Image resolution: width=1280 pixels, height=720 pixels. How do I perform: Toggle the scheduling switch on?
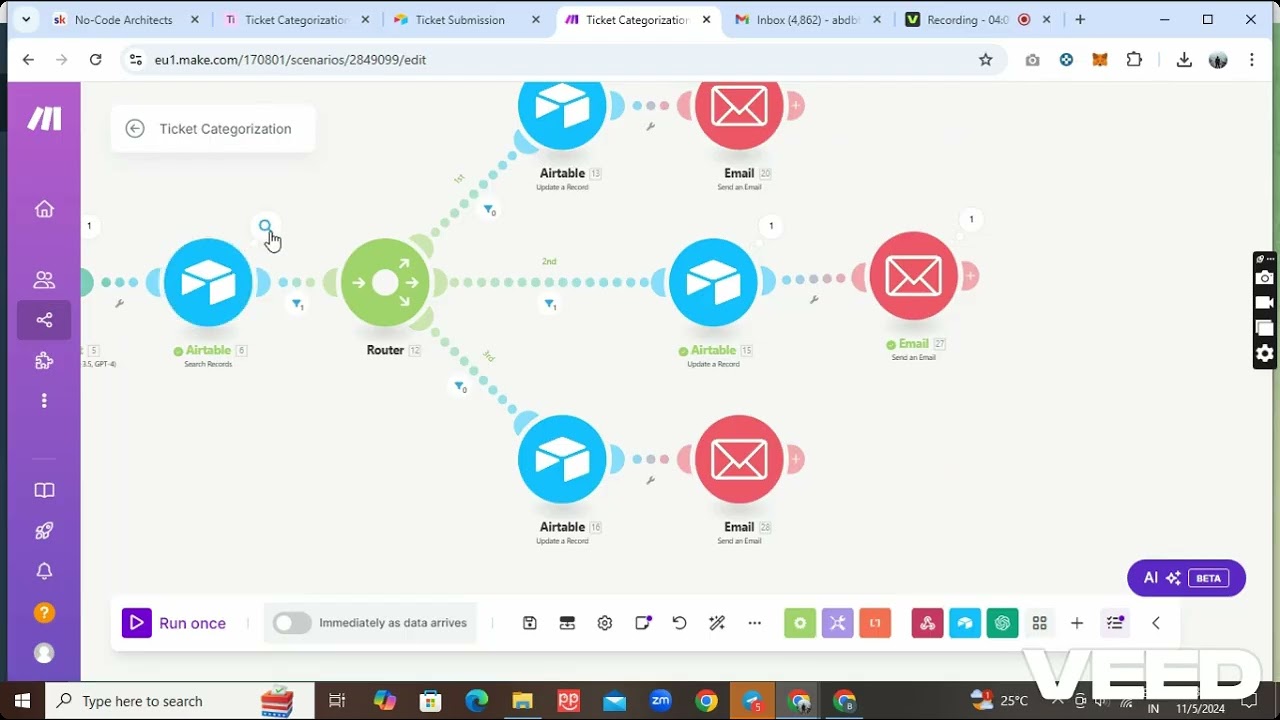click(x=292, y=623)
